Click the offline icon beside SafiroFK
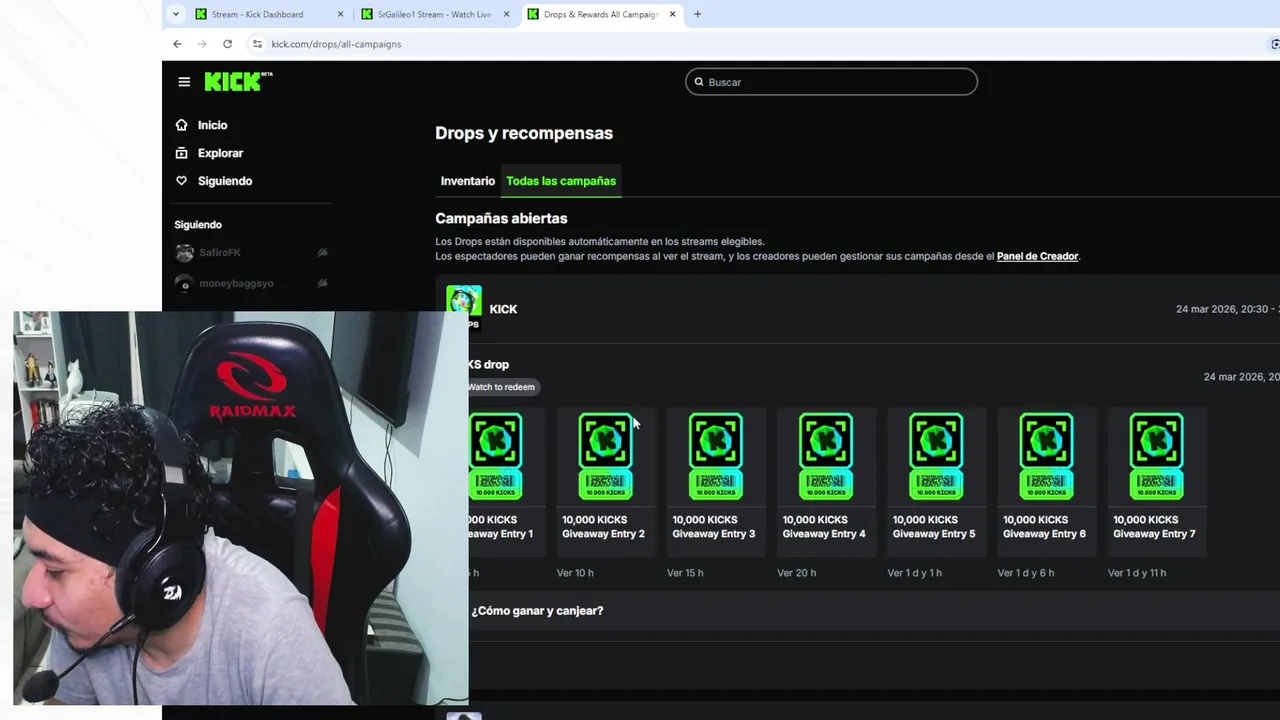 coord(322,253)
